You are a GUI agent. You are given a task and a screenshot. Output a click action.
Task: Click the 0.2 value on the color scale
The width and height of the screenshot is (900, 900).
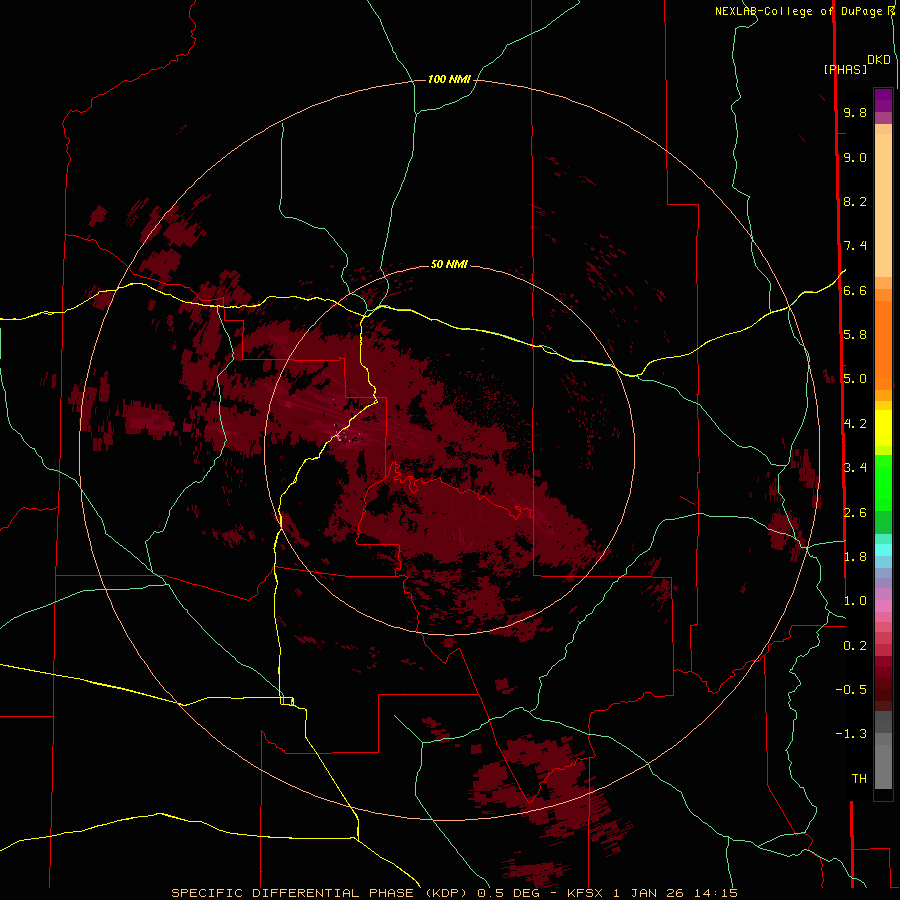click(855, 646)
